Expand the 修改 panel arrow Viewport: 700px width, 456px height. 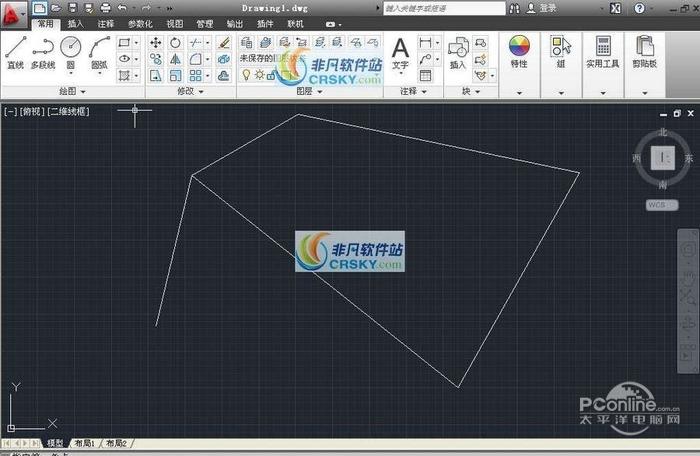coord(201,92)
